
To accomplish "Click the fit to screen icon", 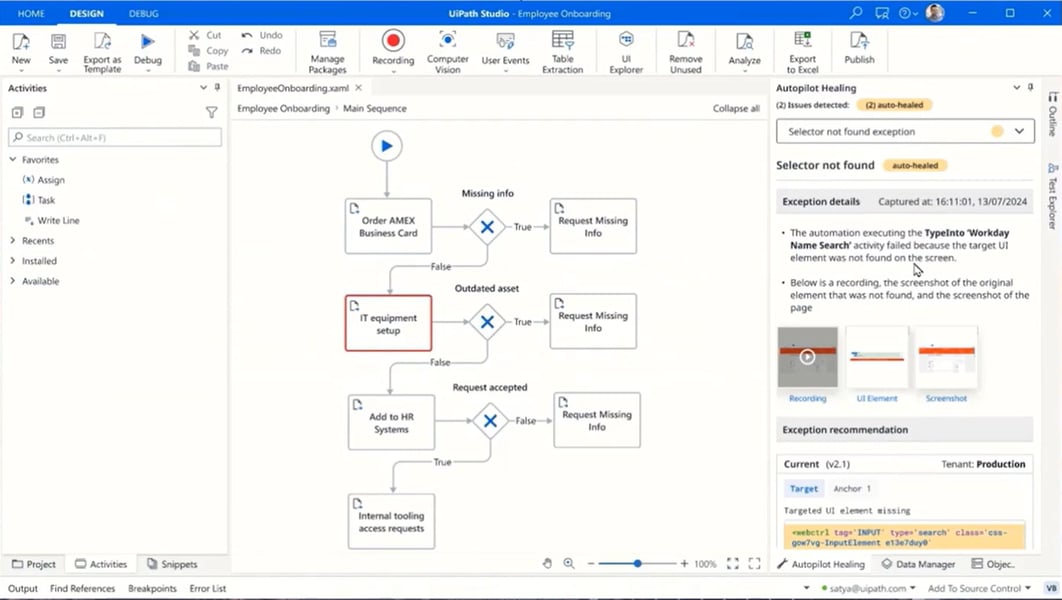I will click(733, 563).
